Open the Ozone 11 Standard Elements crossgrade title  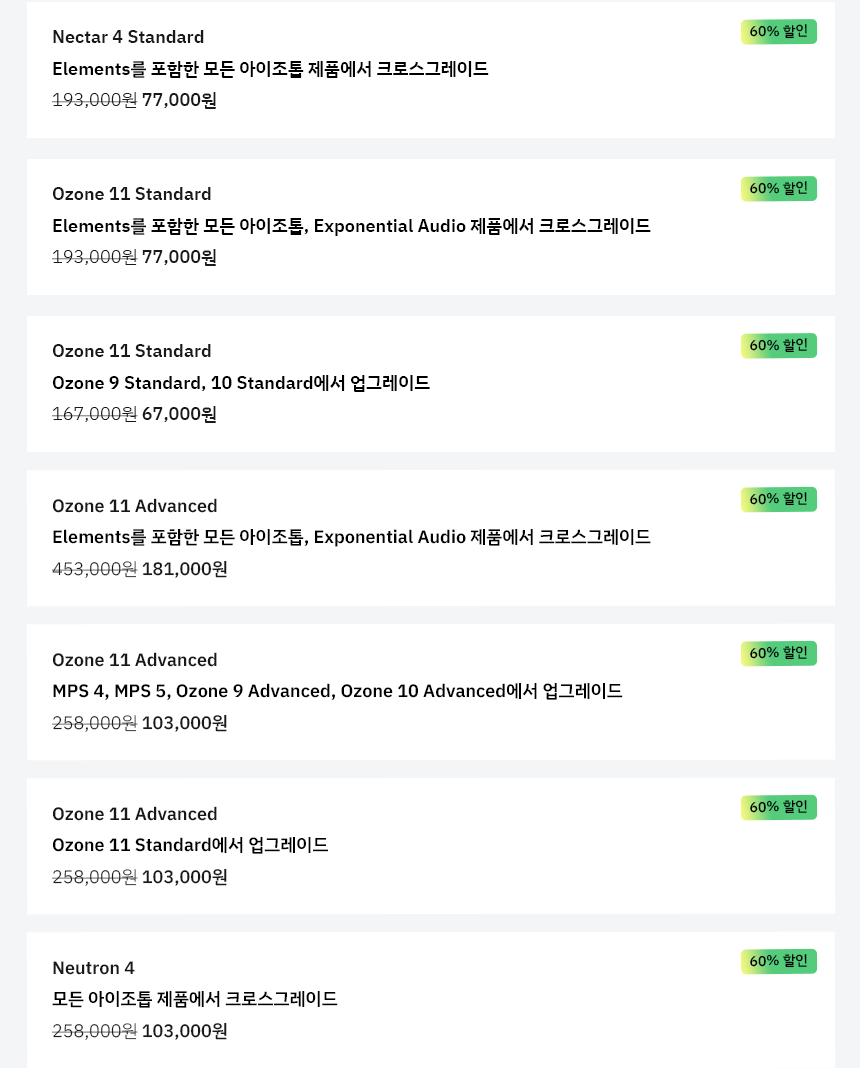click(131, 194)
